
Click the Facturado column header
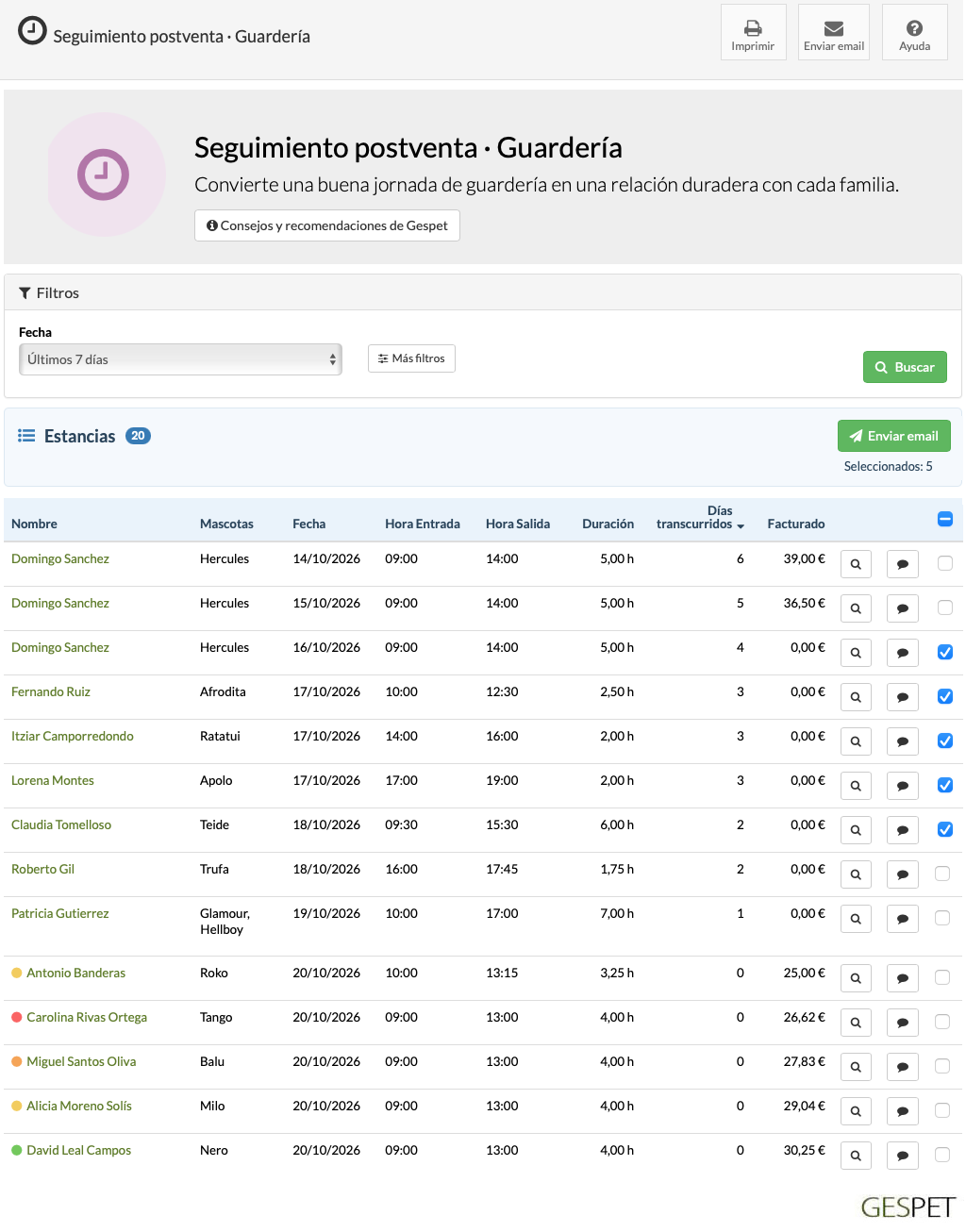pyautogui.click(x=796, y=524)
